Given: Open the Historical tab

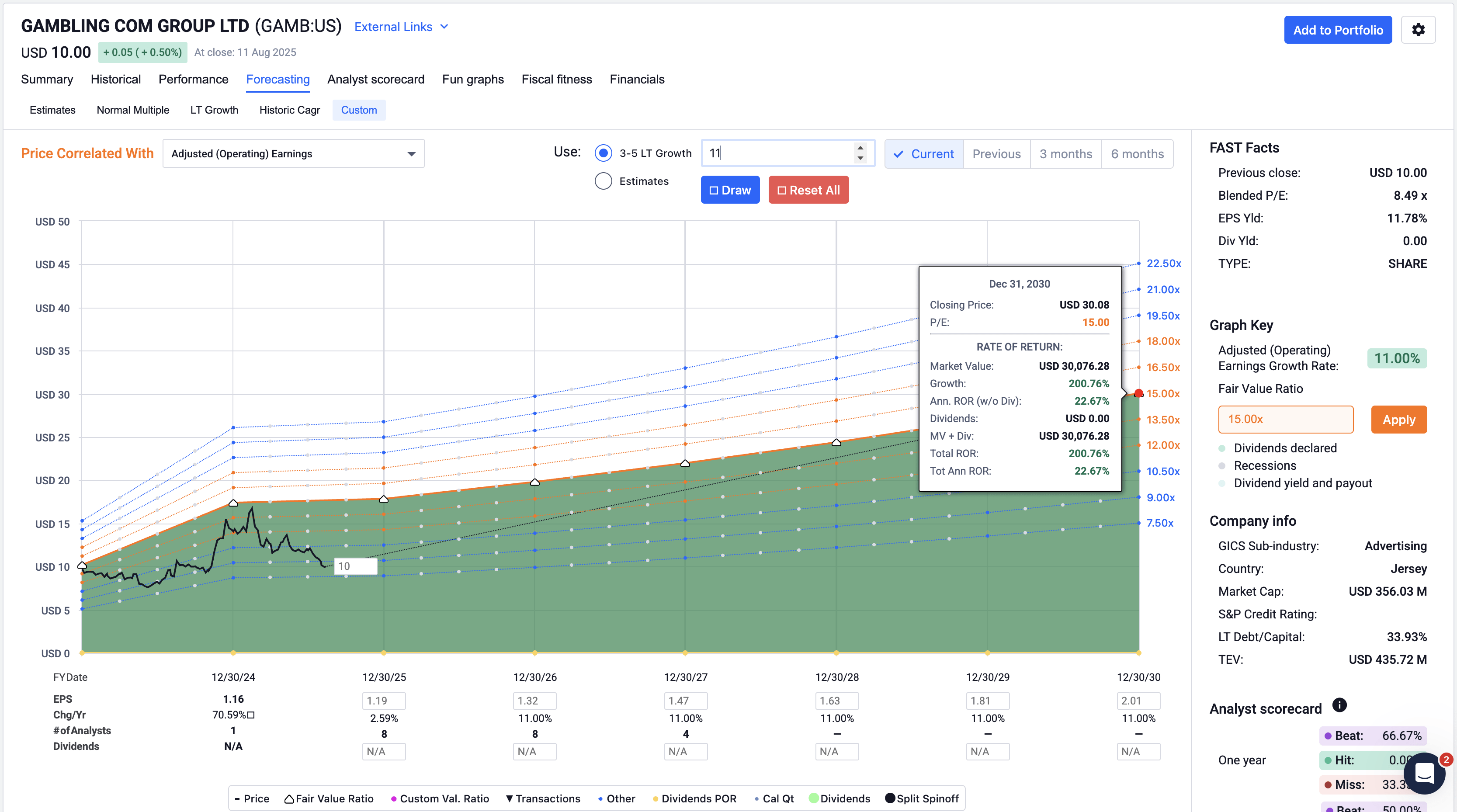Looking at the screenshot, I should point(115,79).
